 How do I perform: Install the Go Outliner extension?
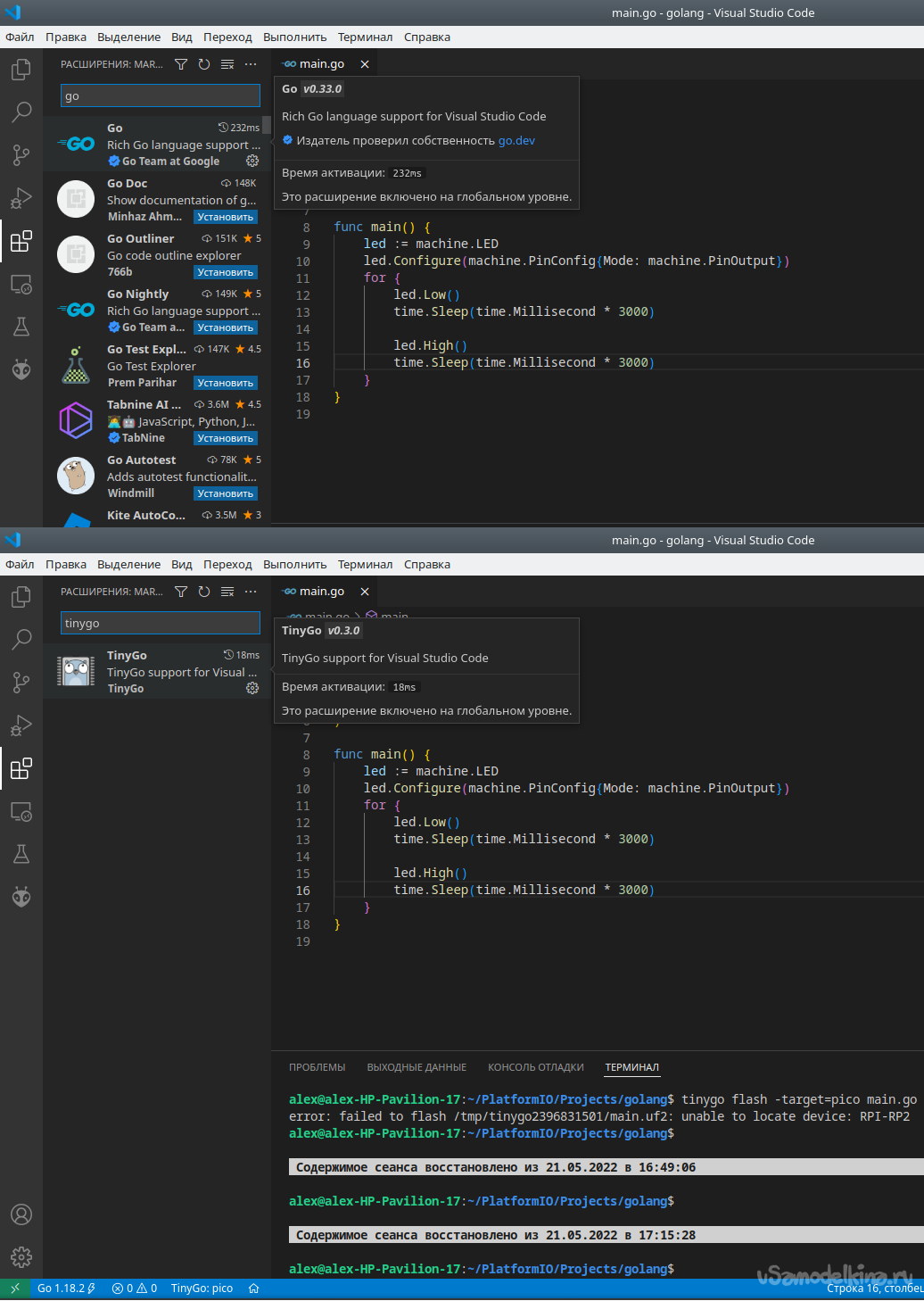tap(226, 272)
